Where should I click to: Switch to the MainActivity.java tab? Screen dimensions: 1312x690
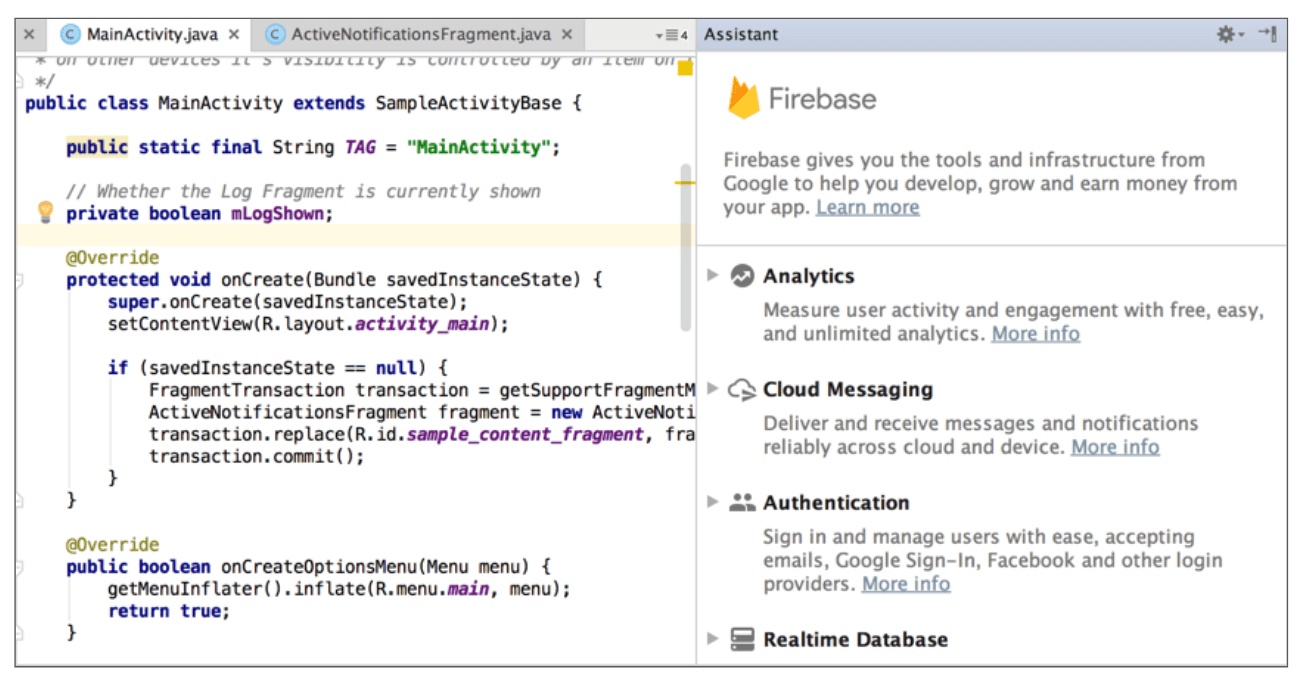(150, 34)
